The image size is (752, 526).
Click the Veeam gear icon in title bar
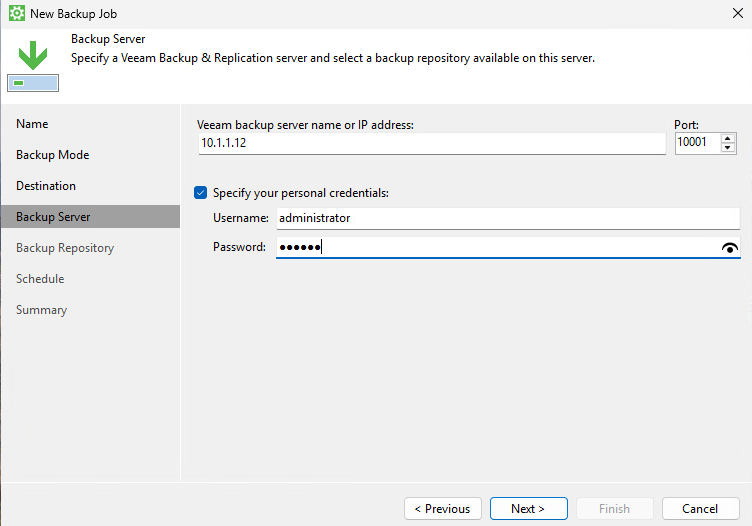(x=17, y=13)
